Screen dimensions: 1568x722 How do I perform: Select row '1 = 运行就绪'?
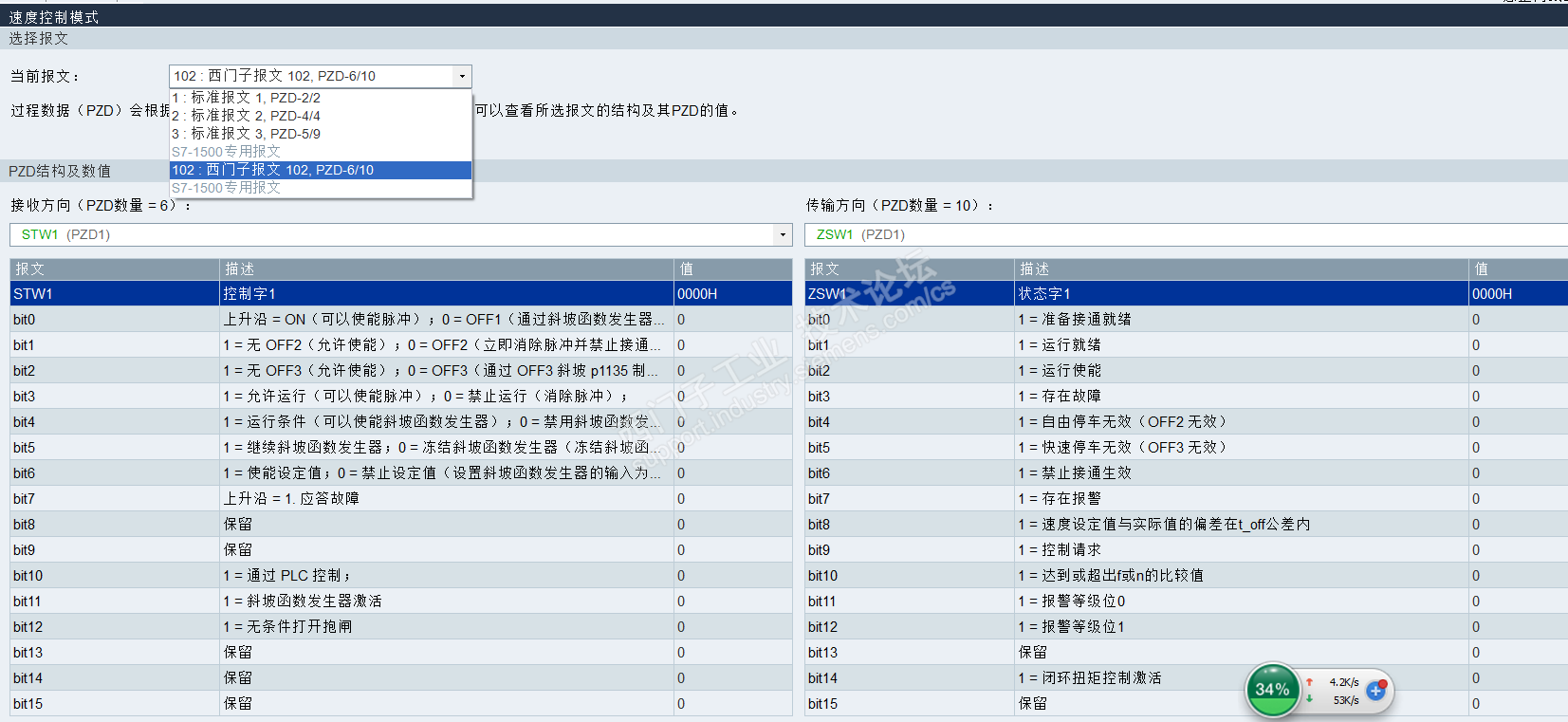tap(1187, 345)
